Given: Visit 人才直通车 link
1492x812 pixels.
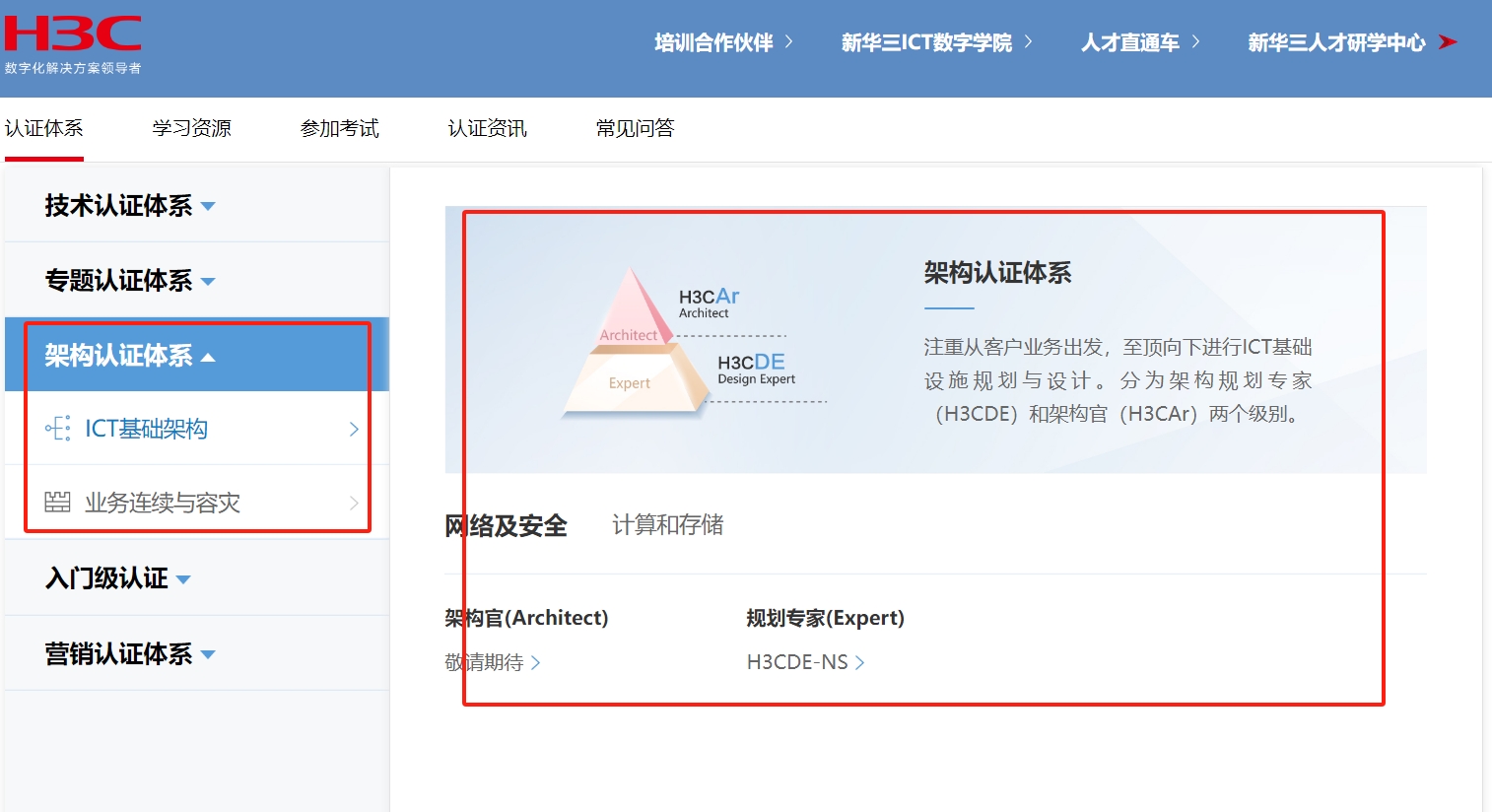Looking at the screenshot, I should (1129, 42).
